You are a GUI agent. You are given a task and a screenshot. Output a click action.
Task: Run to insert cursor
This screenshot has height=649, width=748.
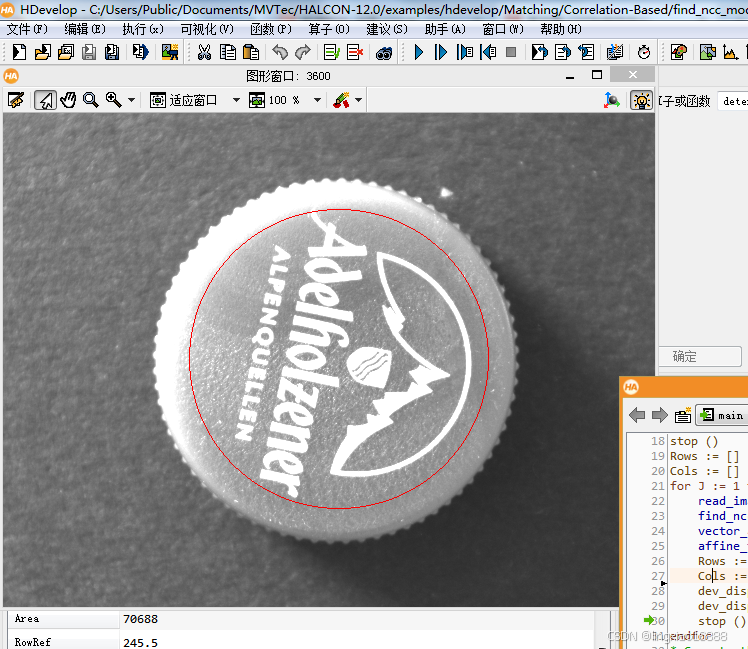441,52
